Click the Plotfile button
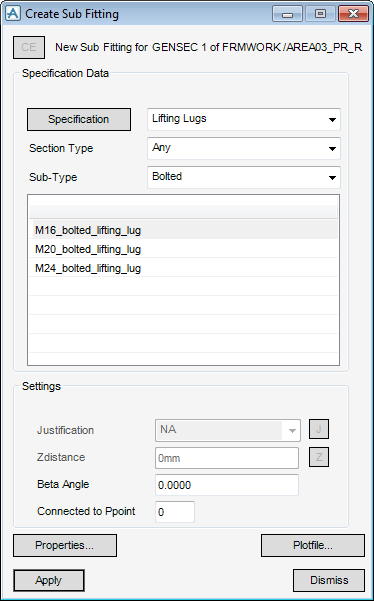The width and height of the screenshot is (374, 601). click(x=313, y=545)
